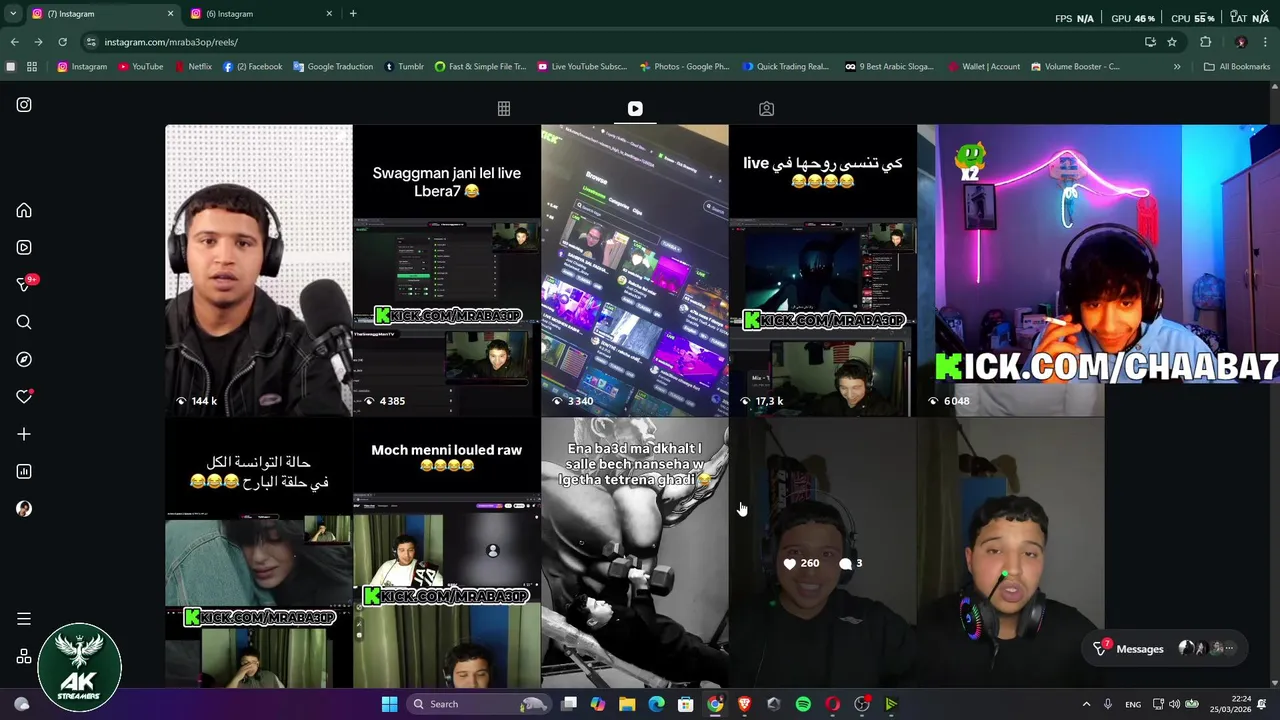Reload the current page

pyautogui.click(x=62, y=42)
